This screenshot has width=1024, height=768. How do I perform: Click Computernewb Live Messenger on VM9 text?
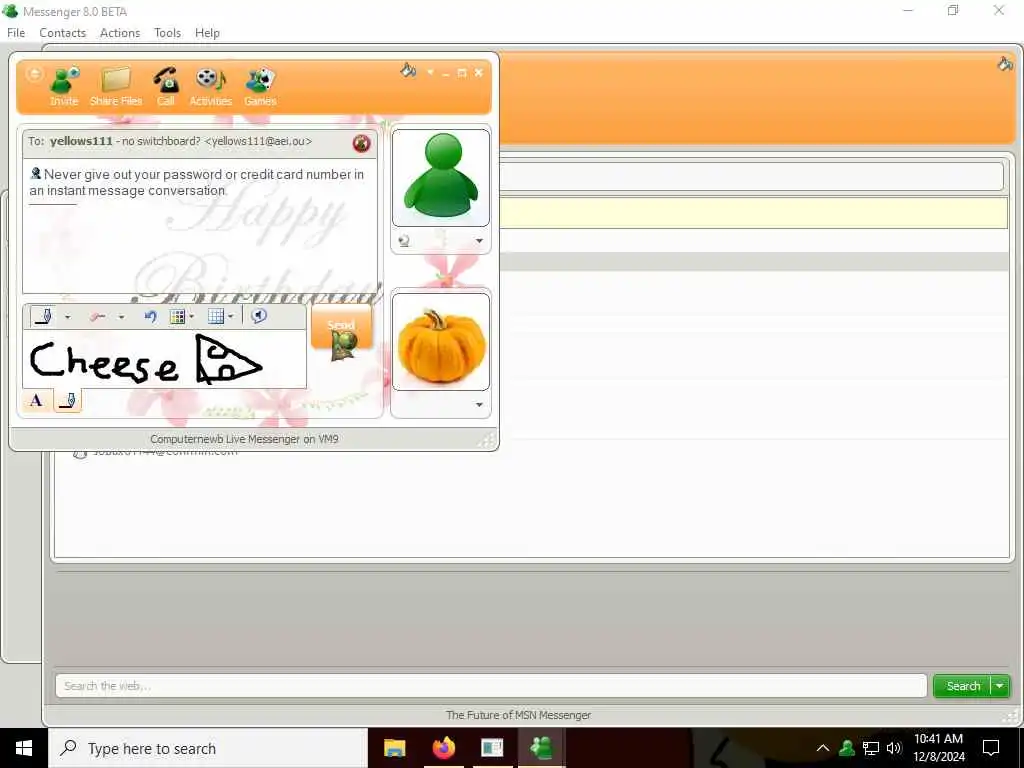click(x=244, y=439)
